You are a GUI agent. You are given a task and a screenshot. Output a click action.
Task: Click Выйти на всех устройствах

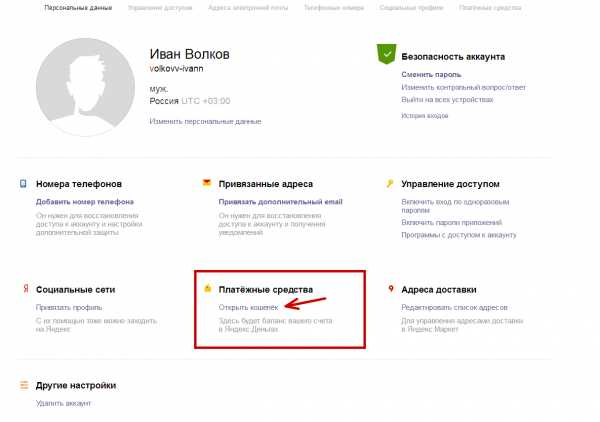pos(447,99)
